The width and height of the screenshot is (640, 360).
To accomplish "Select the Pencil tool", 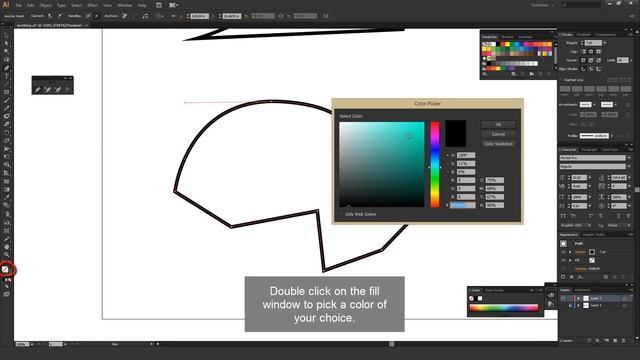I will (6, 109).
